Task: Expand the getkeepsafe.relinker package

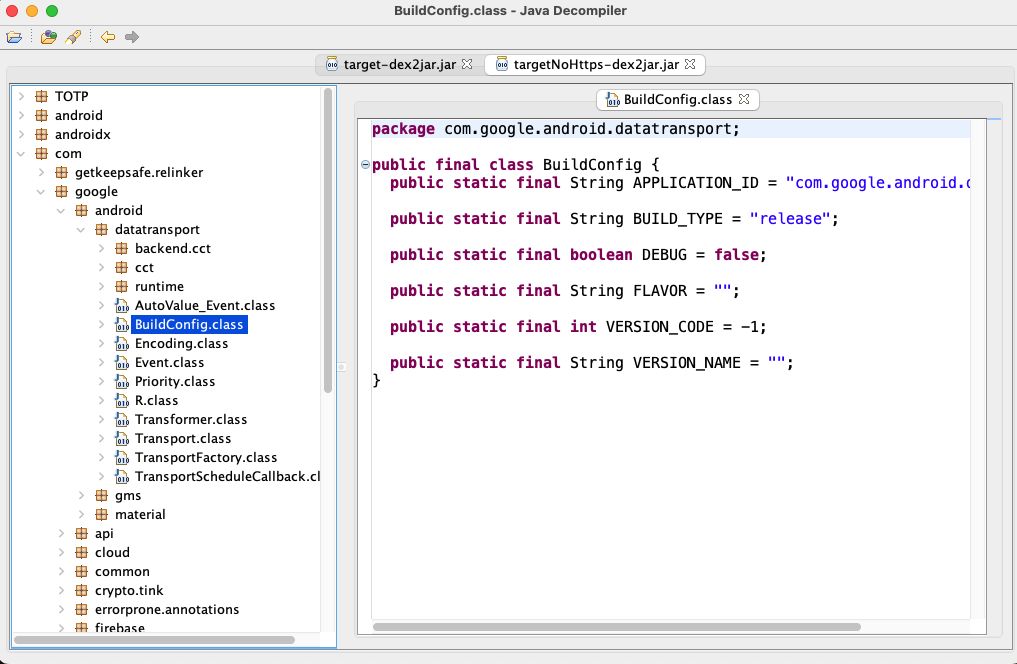Action: pos(42,172)
